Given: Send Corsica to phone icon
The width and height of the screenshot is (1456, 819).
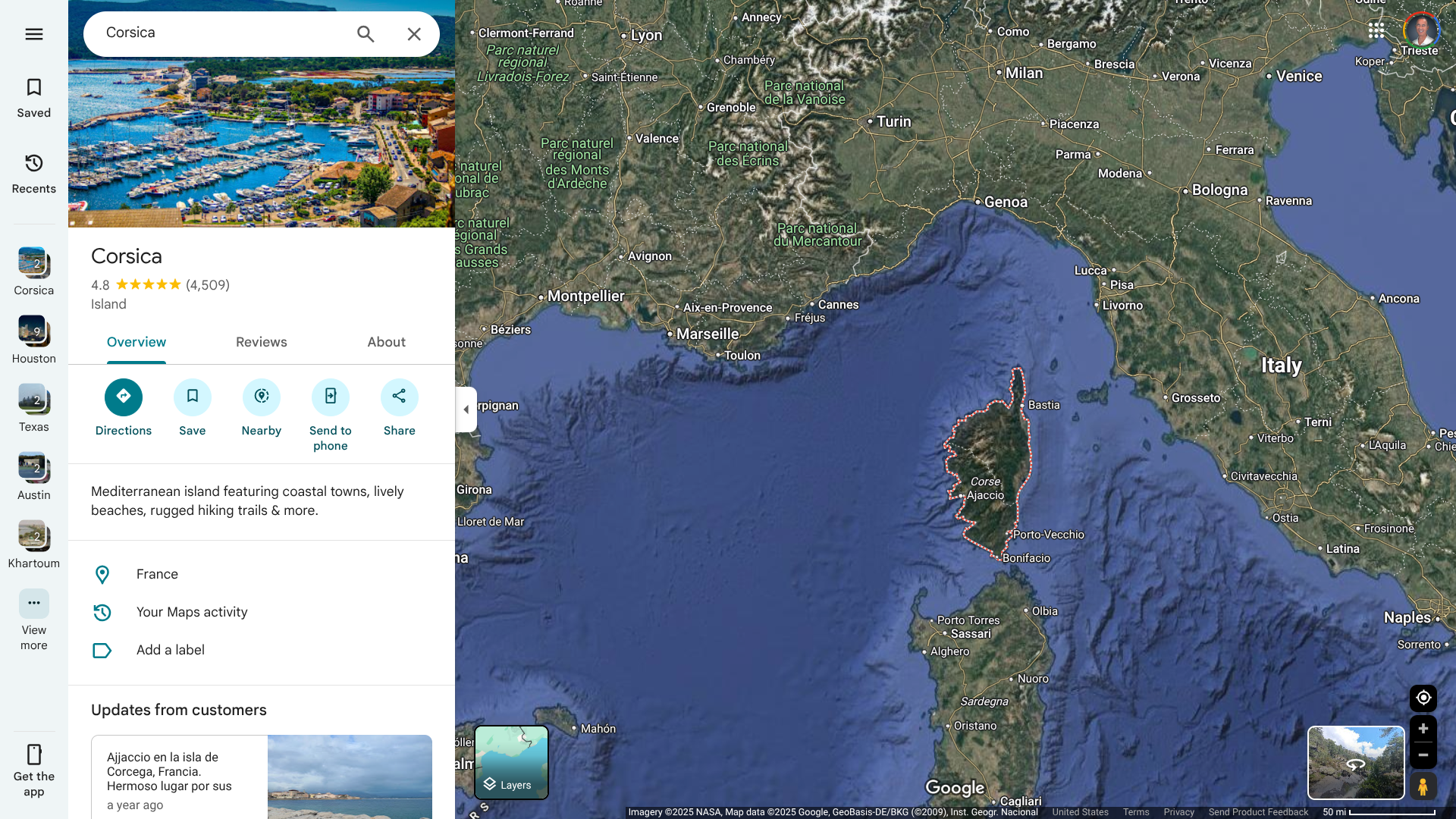Looking at the screenshot, I should [x=331, y=397].
